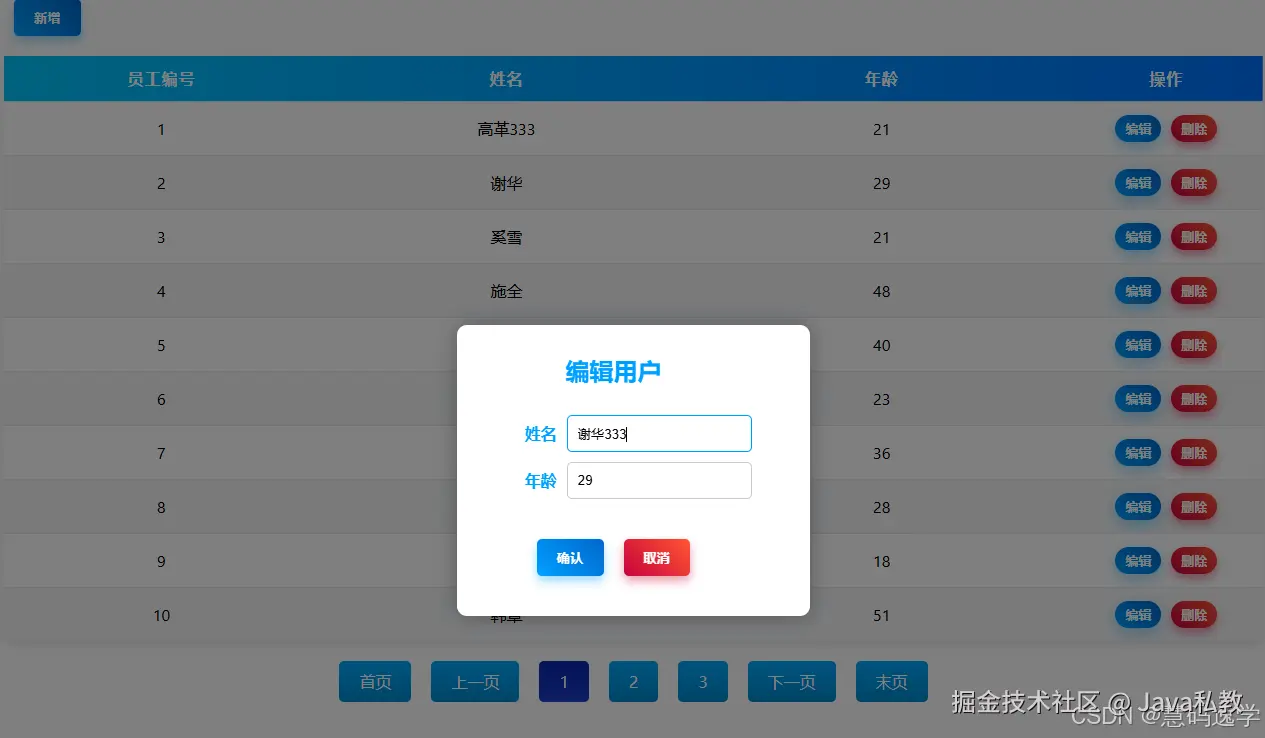Click 编辑 for employee number 4
Screen dimensions: 1265x738
(x=1137, y=291)
